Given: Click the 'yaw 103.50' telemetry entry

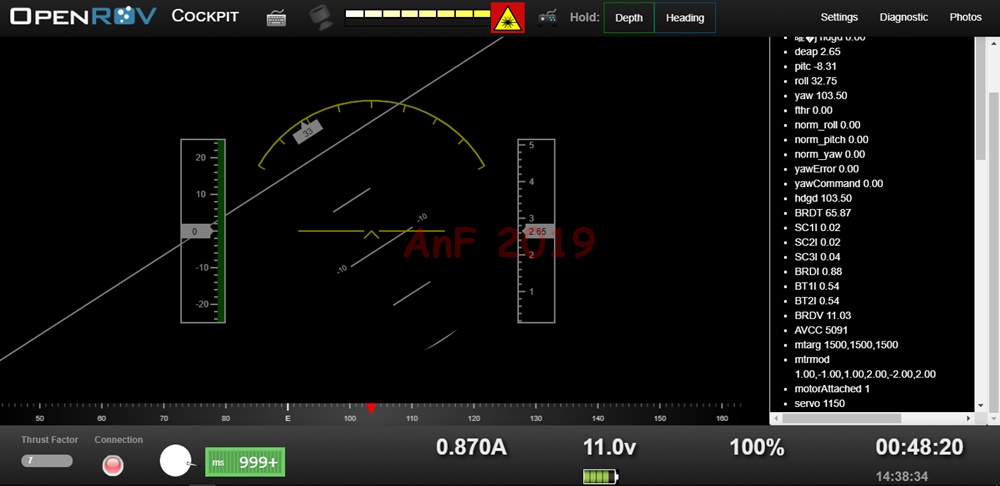Looking at the screenshot, I should pyautogui.click(x=821, y=96).
